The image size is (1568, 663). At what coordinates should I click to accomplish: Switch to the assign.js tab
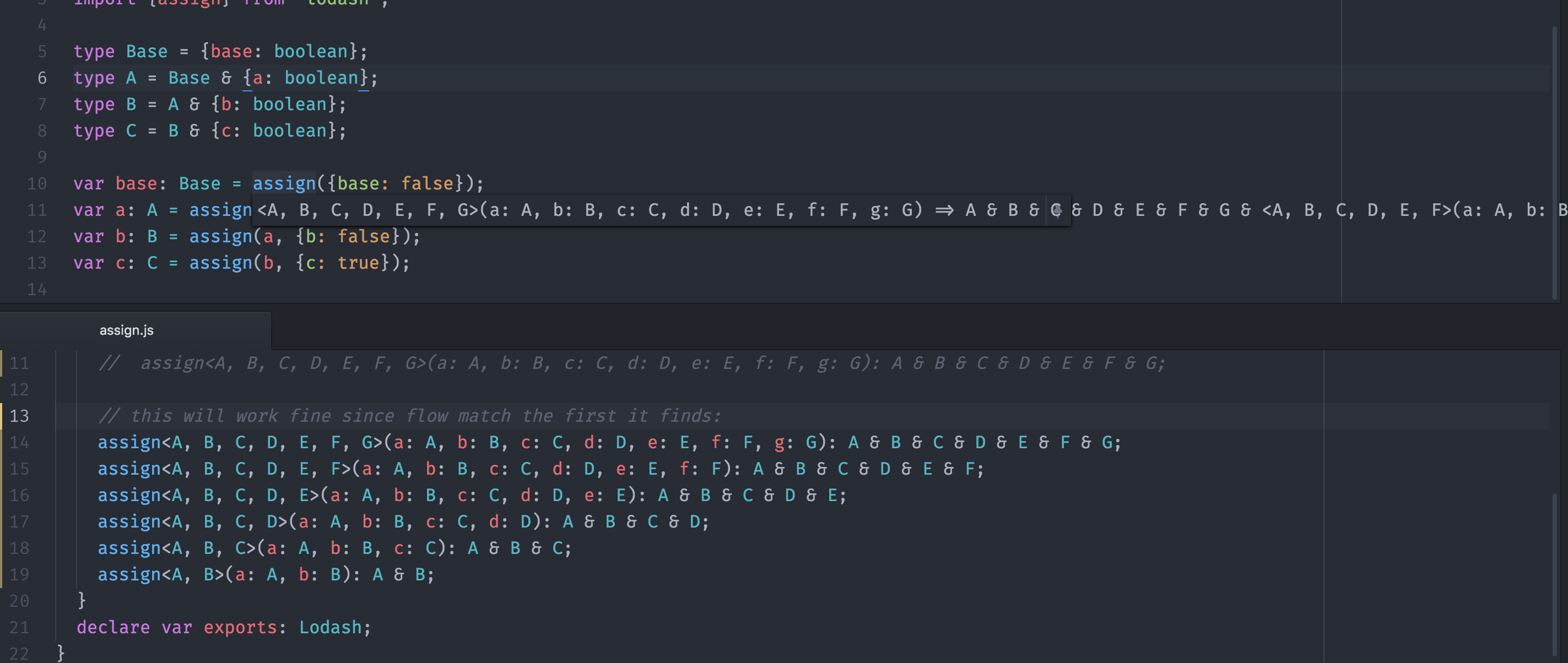click(x=127, y=330)
